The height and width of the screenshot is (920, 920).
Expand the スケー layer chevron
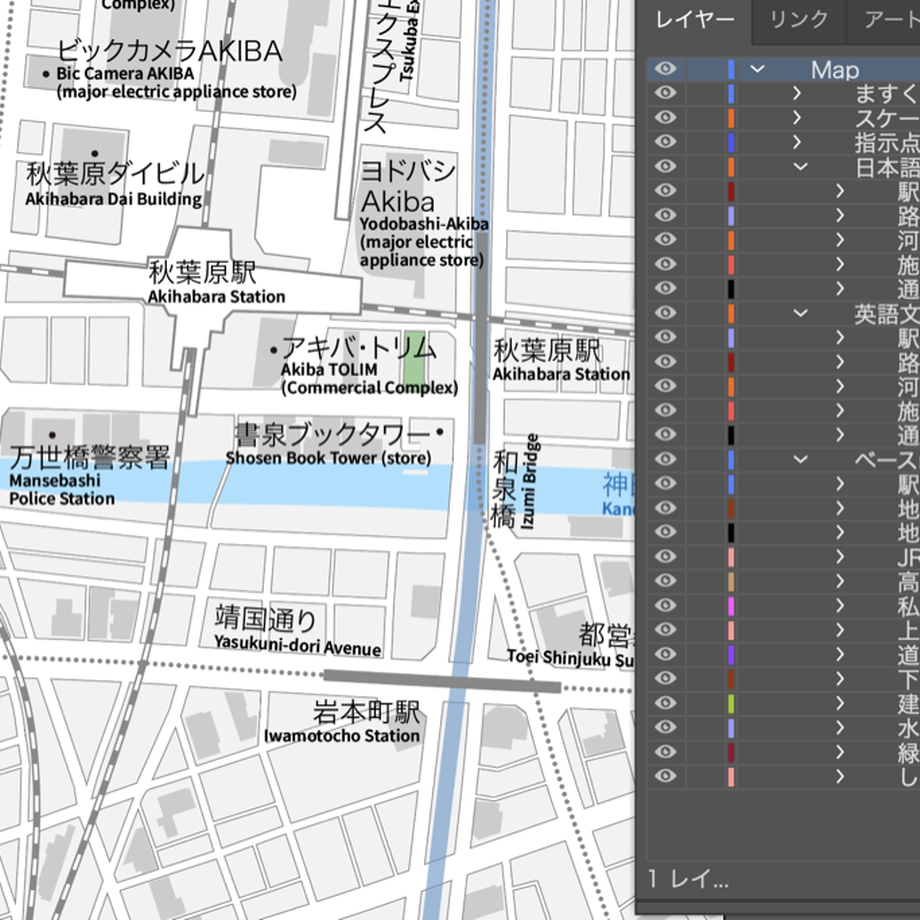click(x=796, y=117)
